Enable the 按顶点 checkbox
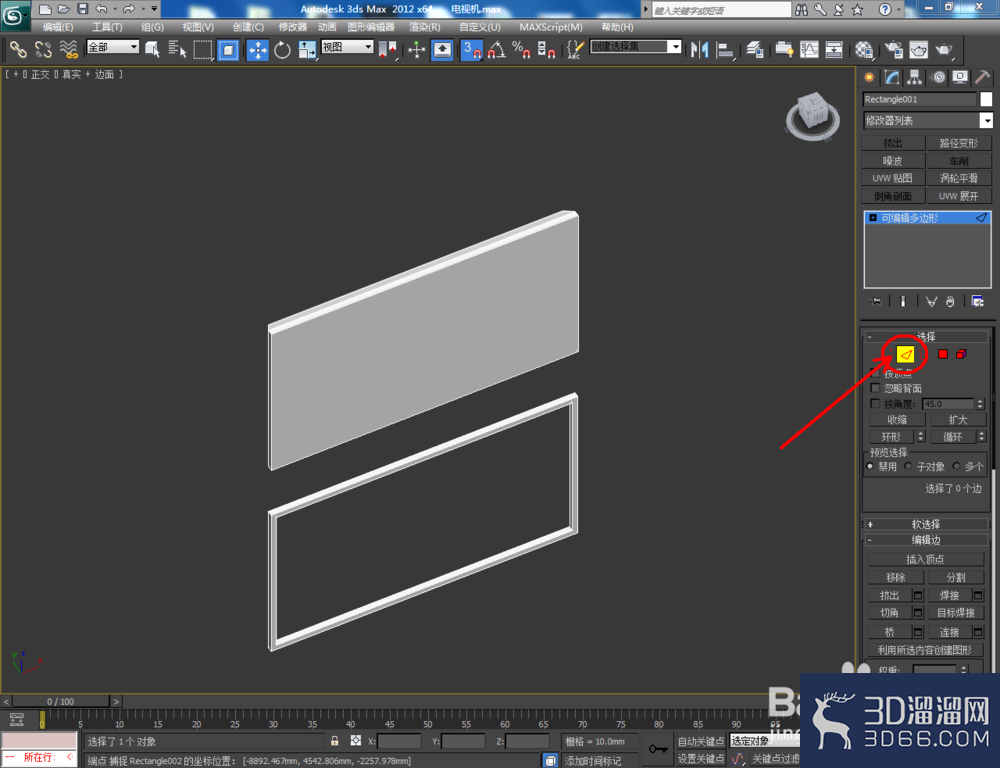Viewport: 1000px width, 768px height. [x=875, y=373]
